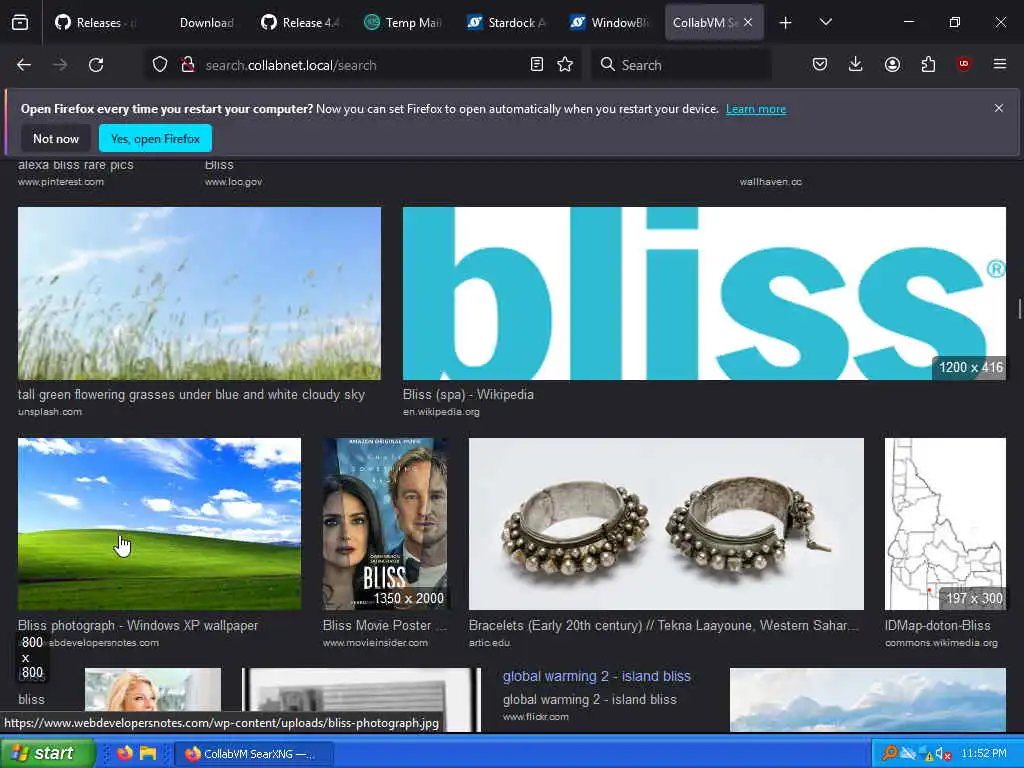Click the www.movieinsider.com source text
This screenshot has height=768, width=1024.
pyautogui.click(x=375, y=643)
